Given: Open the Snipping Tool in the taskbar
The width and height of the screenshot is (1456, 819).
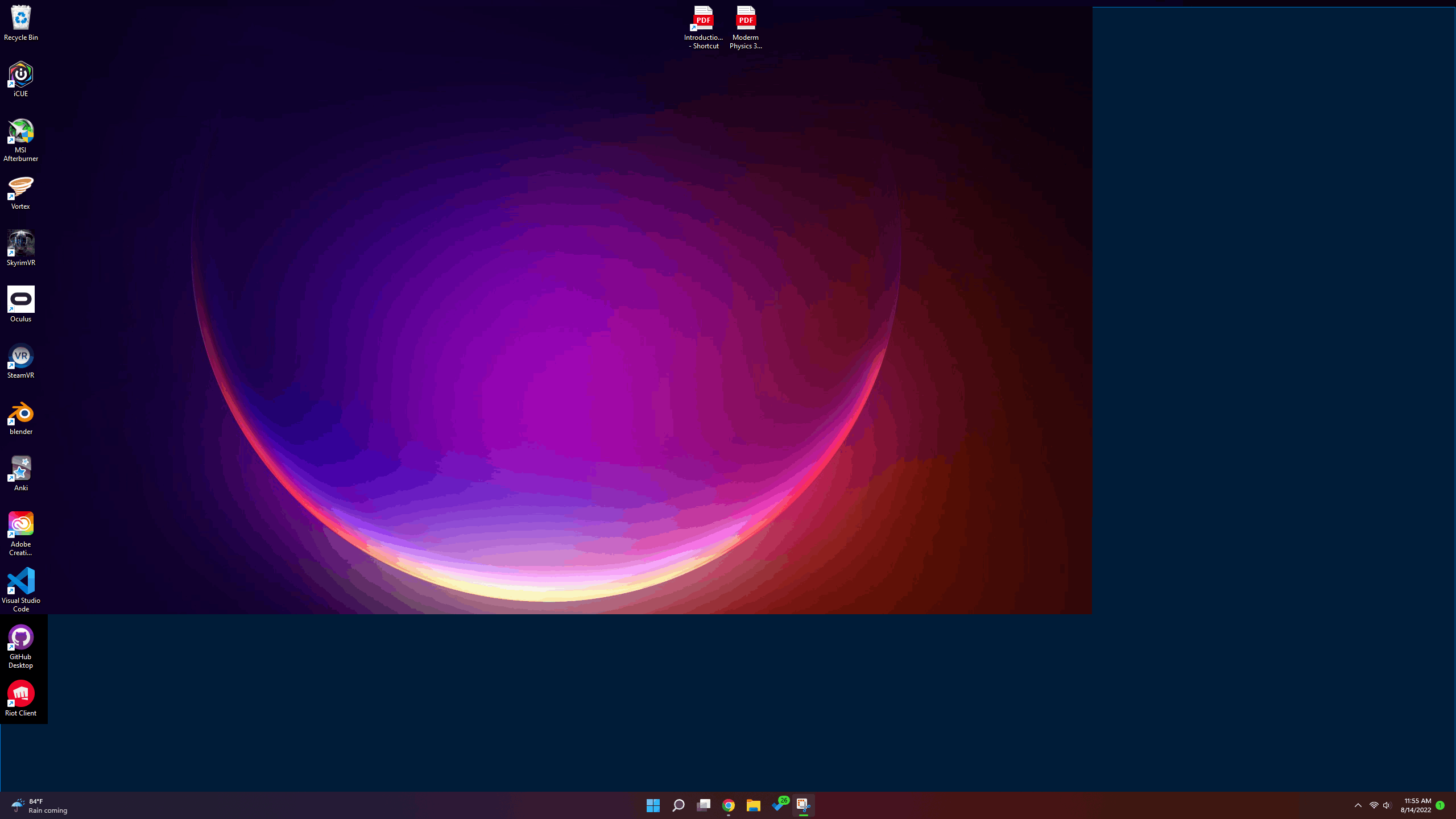Looking at the screenshot, I should pos(803,805).
